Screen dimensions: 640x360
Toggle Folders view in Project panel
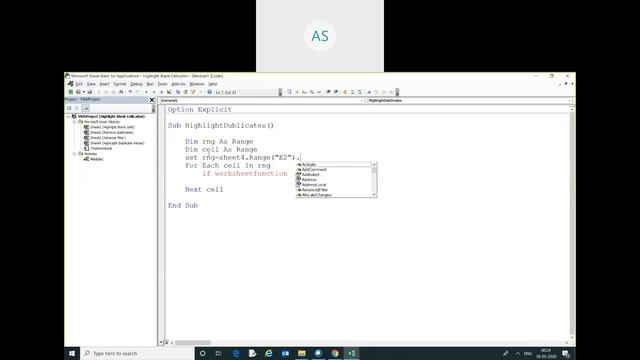86,108
